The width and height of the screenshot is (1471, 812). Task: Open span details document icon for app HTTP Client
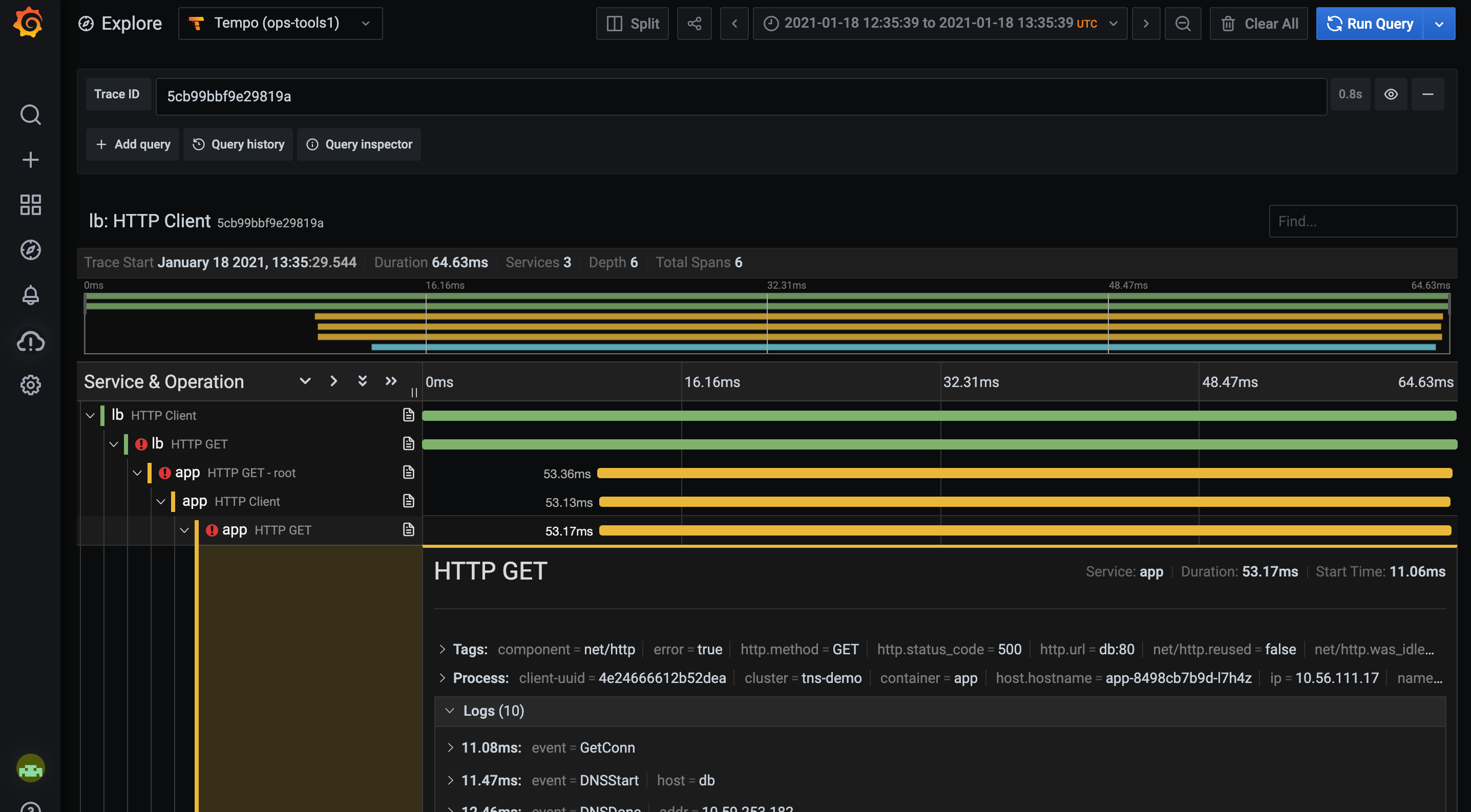click(x=408, y=501)
